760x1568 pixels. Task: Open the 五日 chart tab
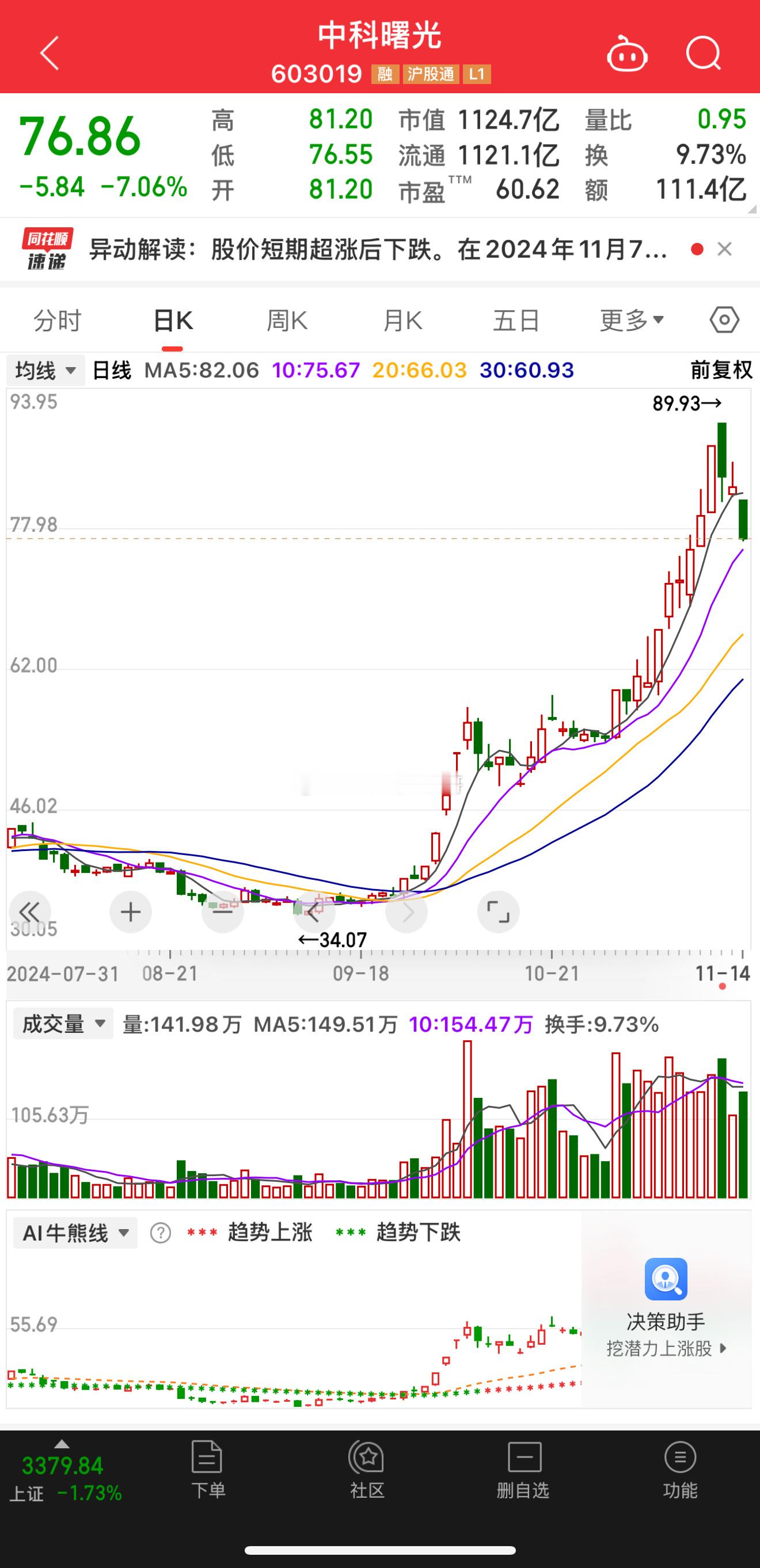click(x=516, y=320)
